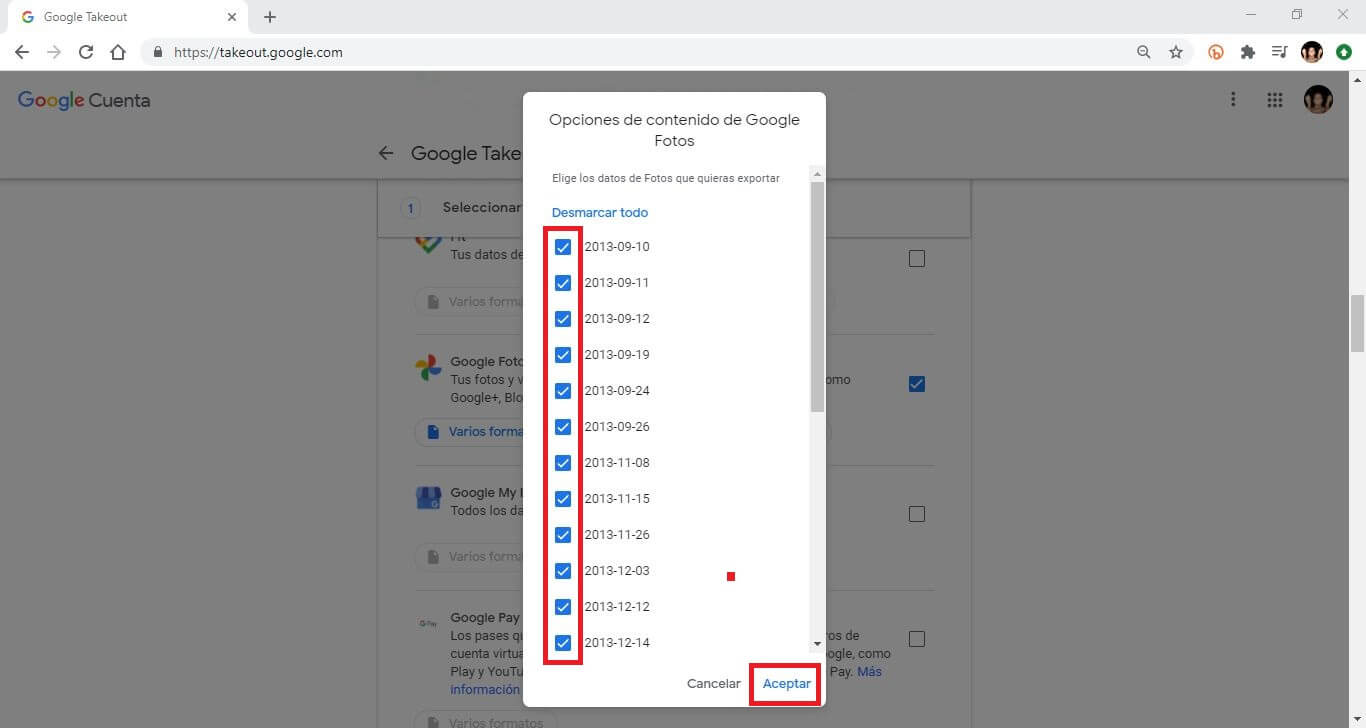Open the extensions puzzle piece icon

pyautogui.click(x=1248, y=52)
